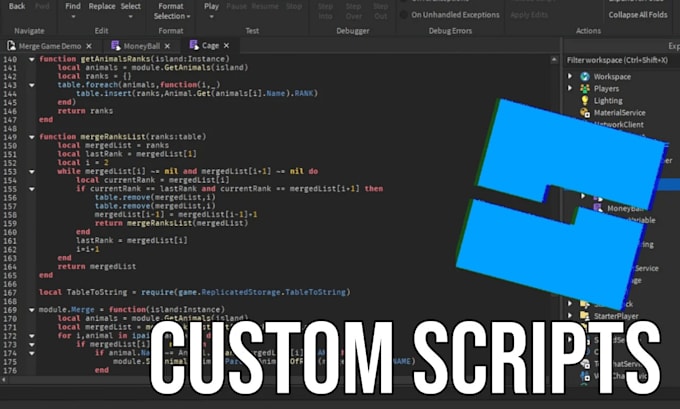
Task: Click the MoneyBall tab's script icon
Action: point(115,46)
